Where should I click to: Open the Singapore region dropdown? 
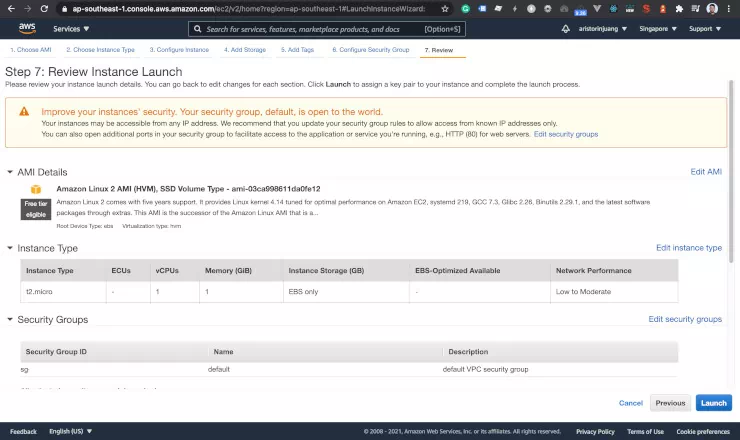click(658, 29)
